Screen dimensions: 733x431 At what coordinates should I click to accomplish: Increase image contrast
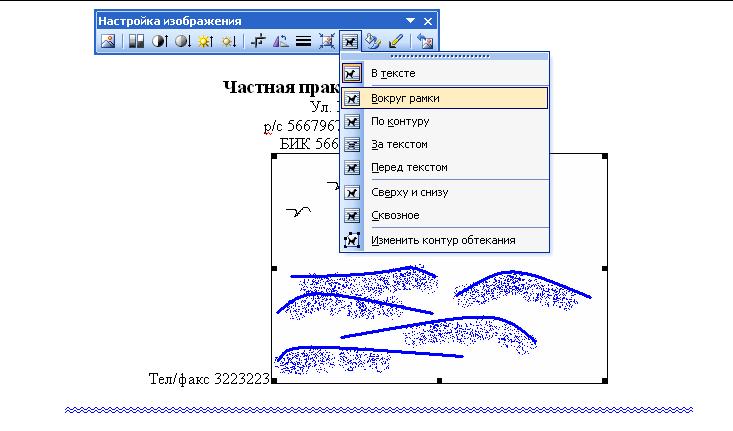click(x=159, y=41)
